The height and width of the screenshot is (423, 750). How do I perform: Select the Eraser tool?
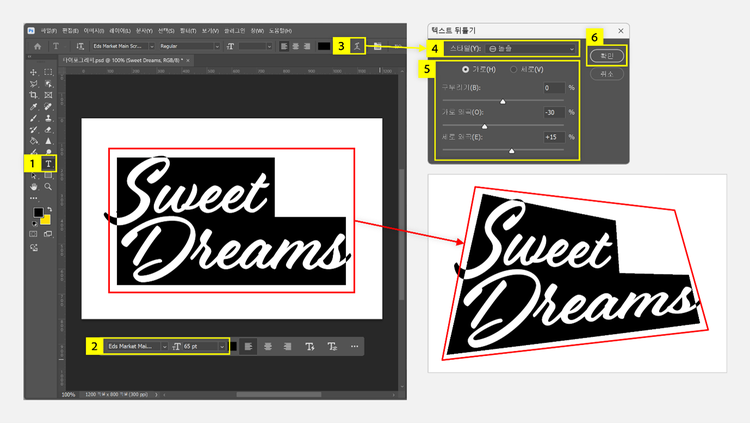48,130
